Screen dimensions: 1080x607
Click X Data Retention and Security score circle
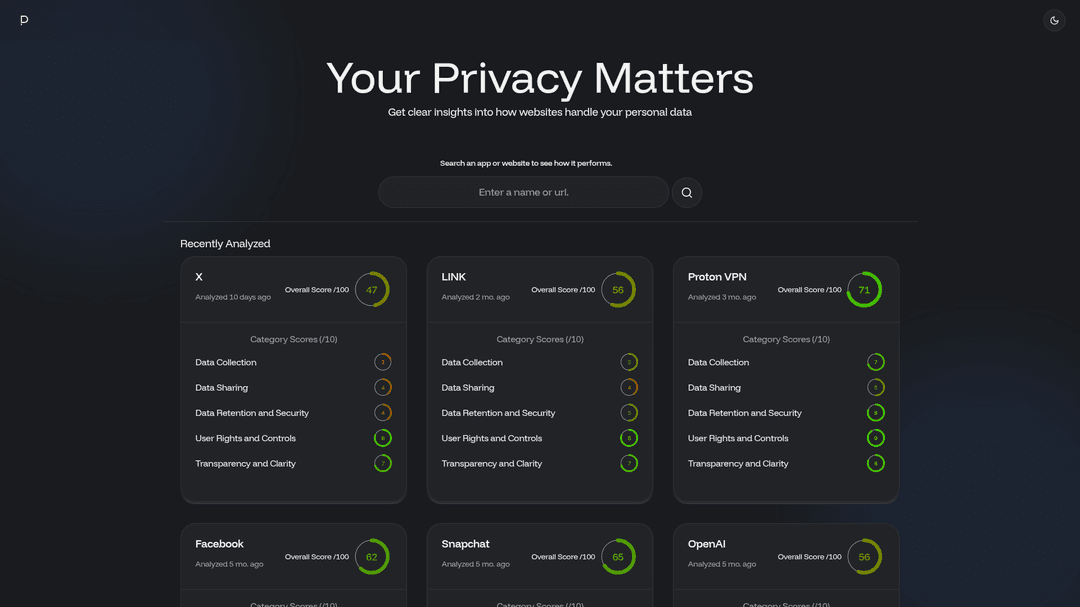(383, 413)
